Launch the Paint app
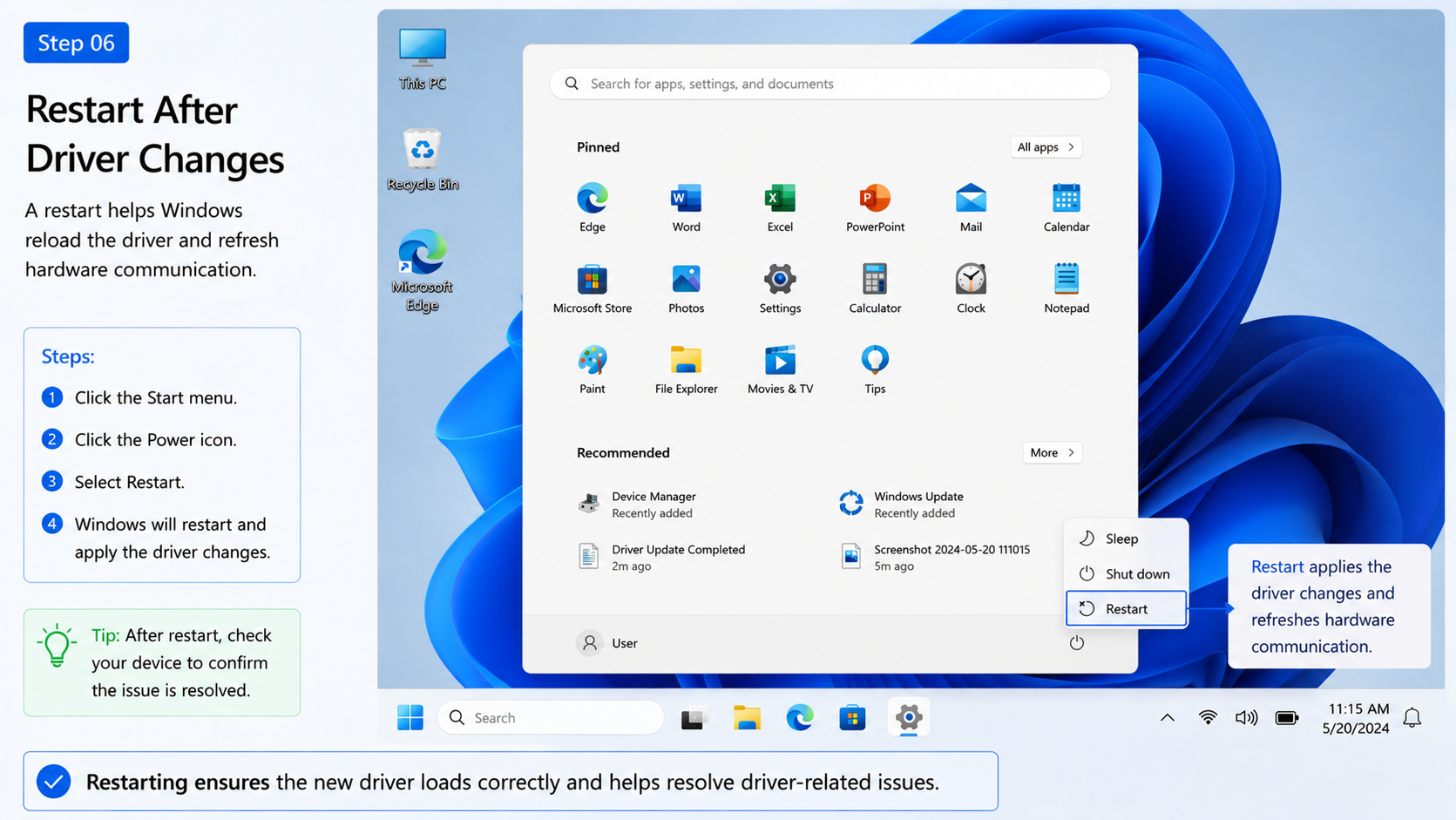 coord(593,369)
